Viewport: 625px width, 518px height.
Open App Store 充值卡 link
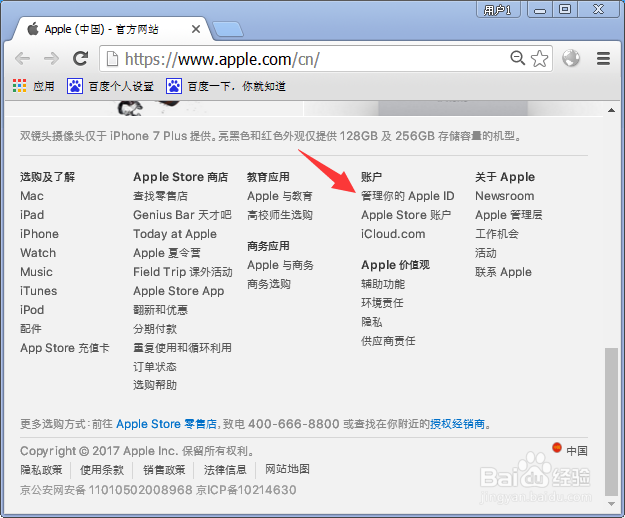pos(65,348)
